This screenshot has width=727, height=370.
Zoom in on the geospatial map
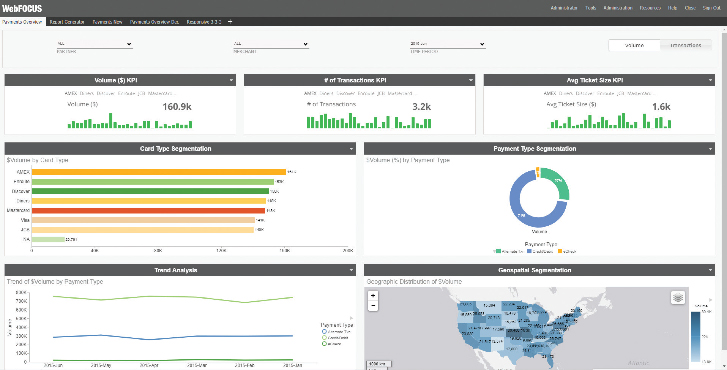pyautogui.click(x=373, y=295)
